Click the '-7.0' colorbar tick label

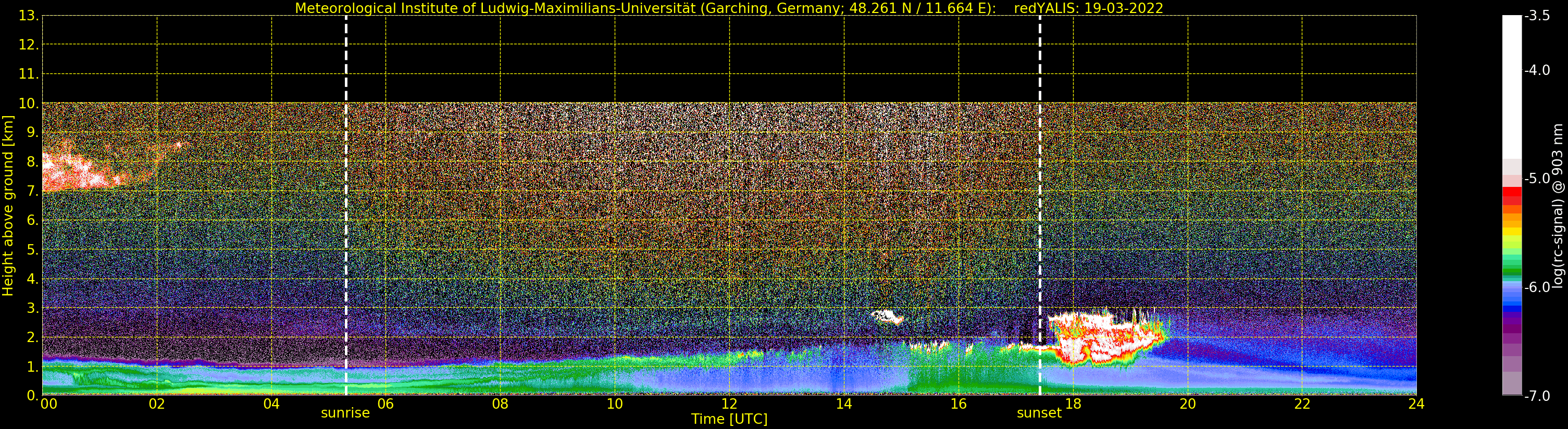point(1537,396)
